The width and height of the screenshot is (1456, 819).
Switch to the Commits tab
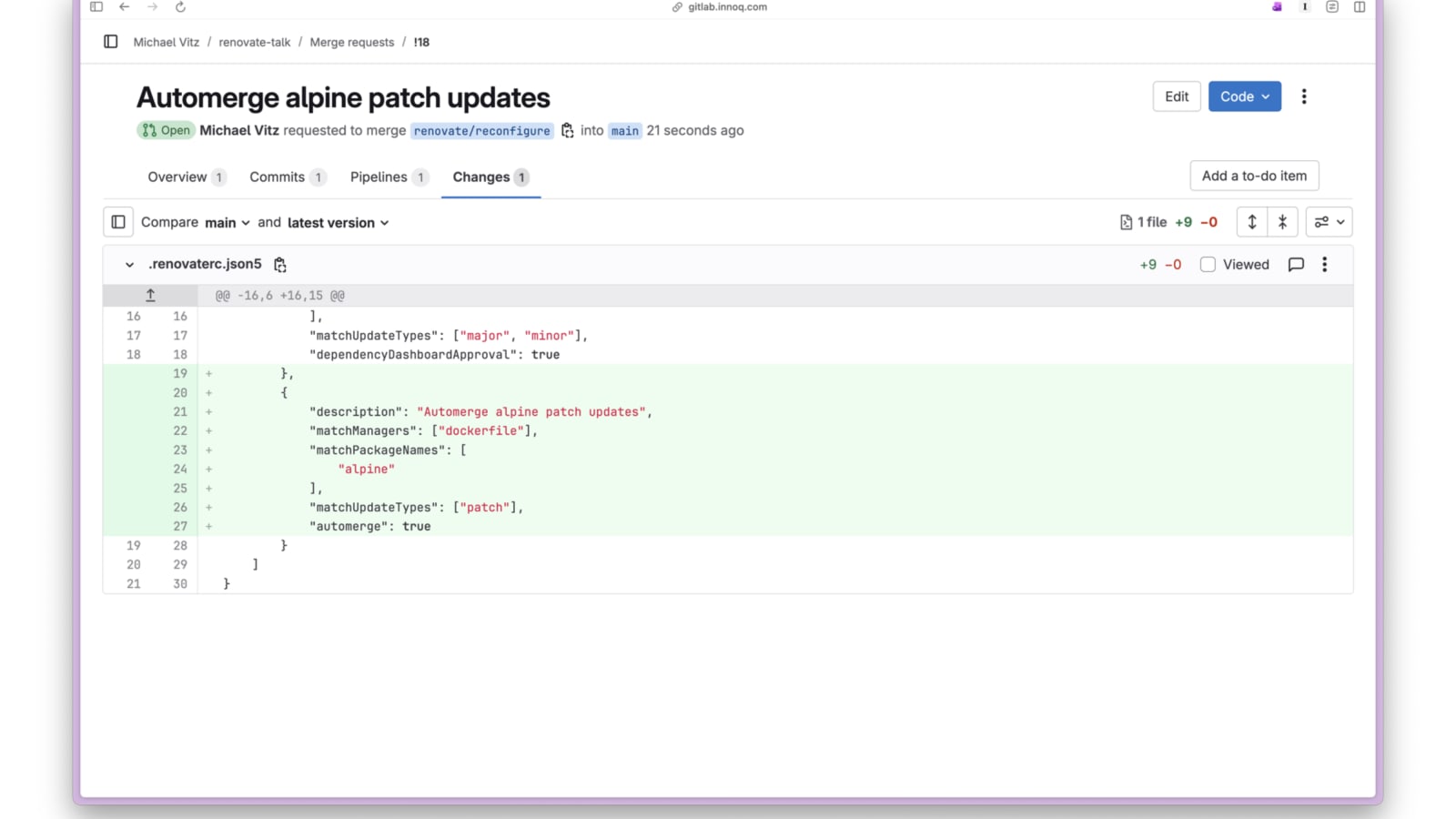tap(287, 177)
